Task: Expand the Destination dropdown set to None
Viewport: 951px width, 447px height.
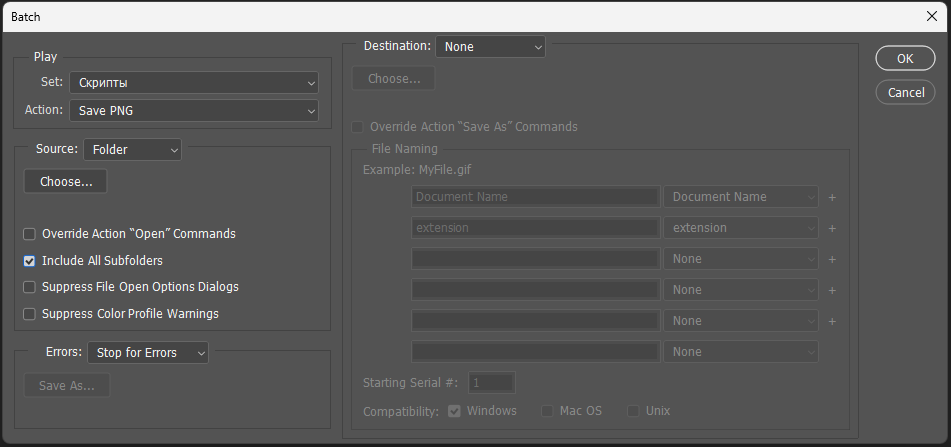Action: click(490, 47)
